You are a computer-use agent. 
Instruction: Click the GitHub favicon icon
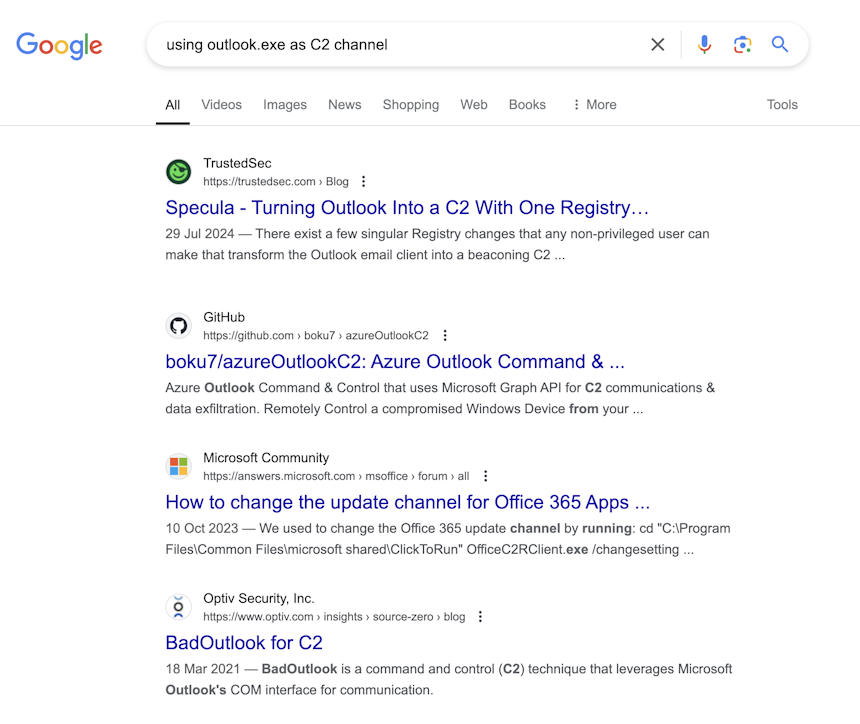click(x=178, y=326)
